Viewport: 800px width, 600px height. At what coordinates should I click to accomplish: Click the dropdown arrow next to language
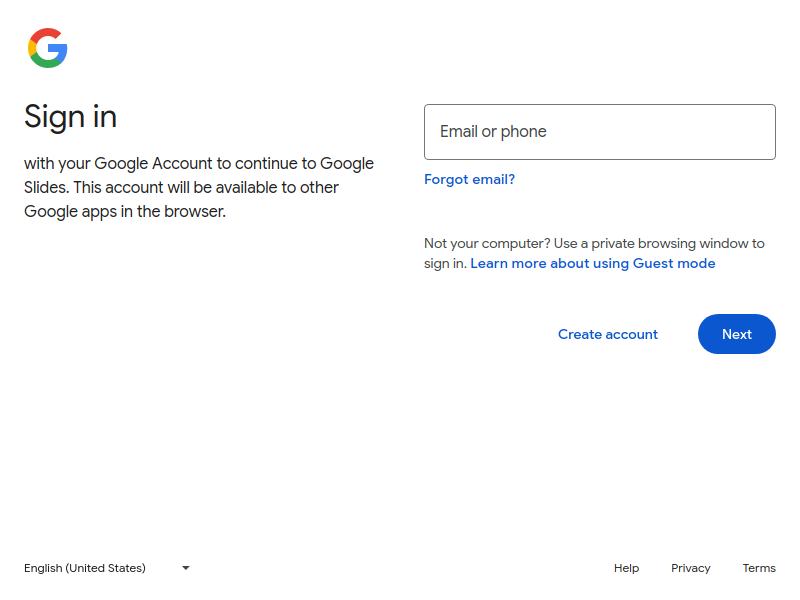click(x=185, y=568)
